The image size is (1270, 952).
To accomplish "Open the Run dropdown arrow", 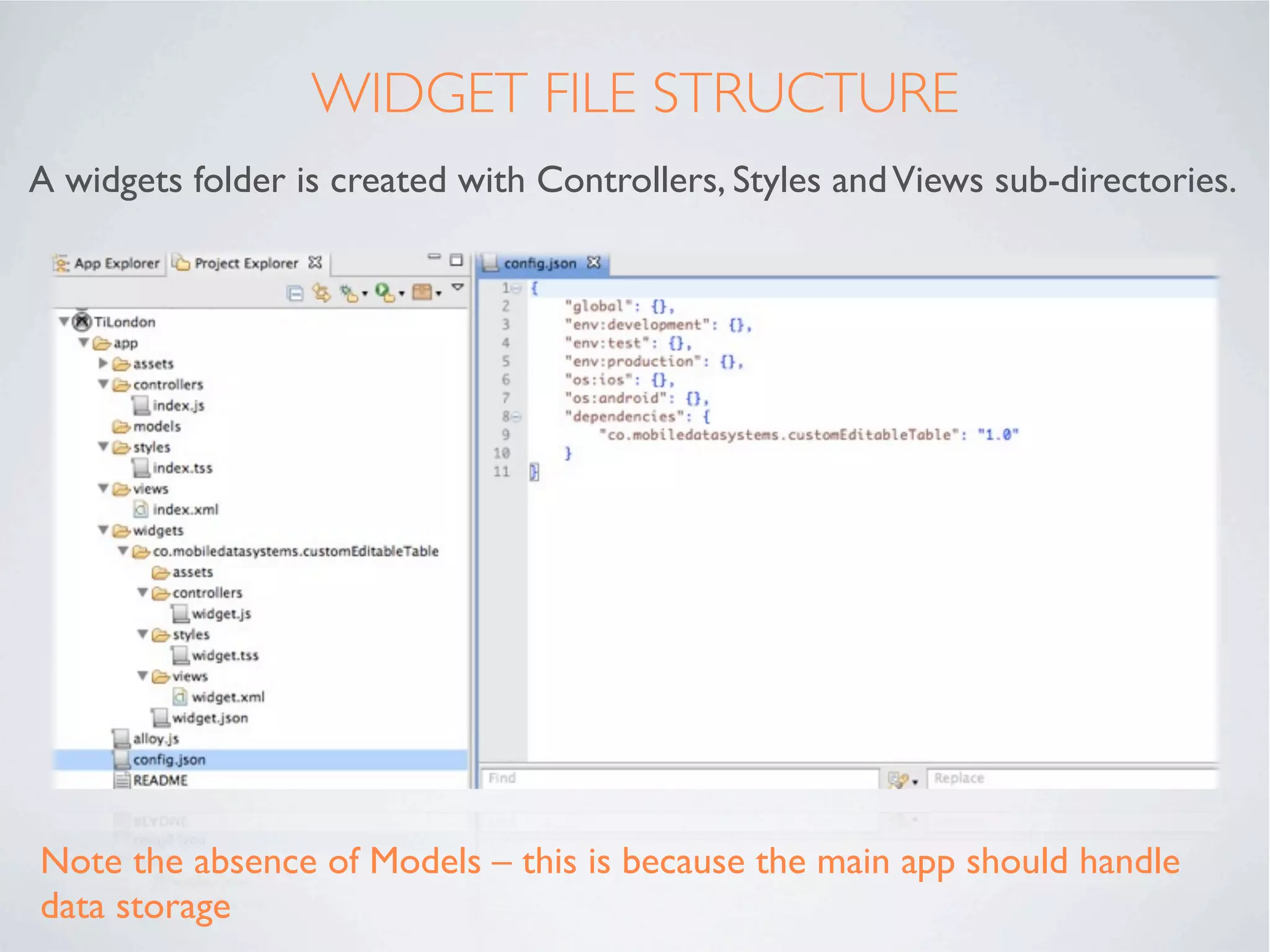I will tap(401, 294).
